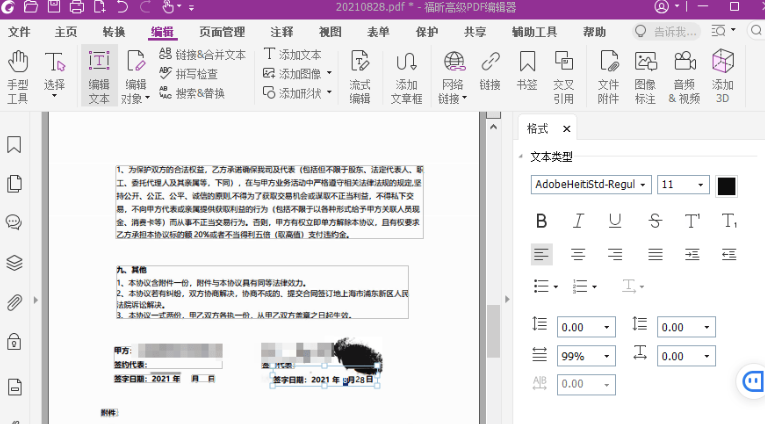Increase the text indent
Screen dimensions: 765x424
692,254
